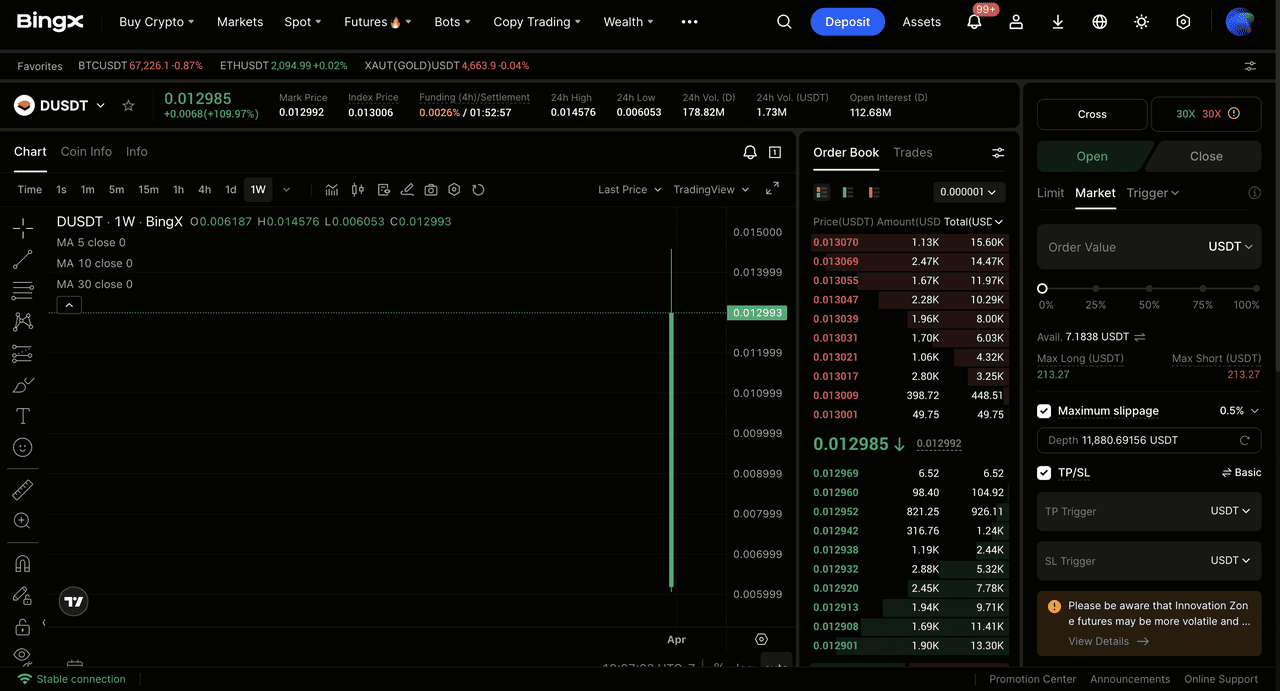
Task: Toggle the TP/SL checkbox
Action: click(1044, 473)
